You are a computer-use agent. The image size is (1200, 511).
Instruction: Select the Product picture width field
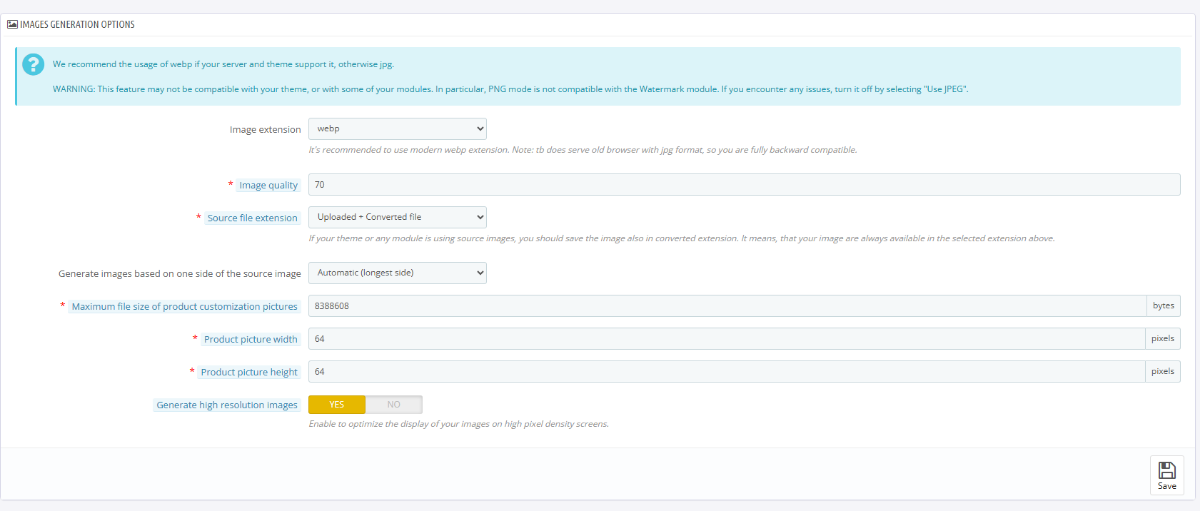(x=726, y=339)
